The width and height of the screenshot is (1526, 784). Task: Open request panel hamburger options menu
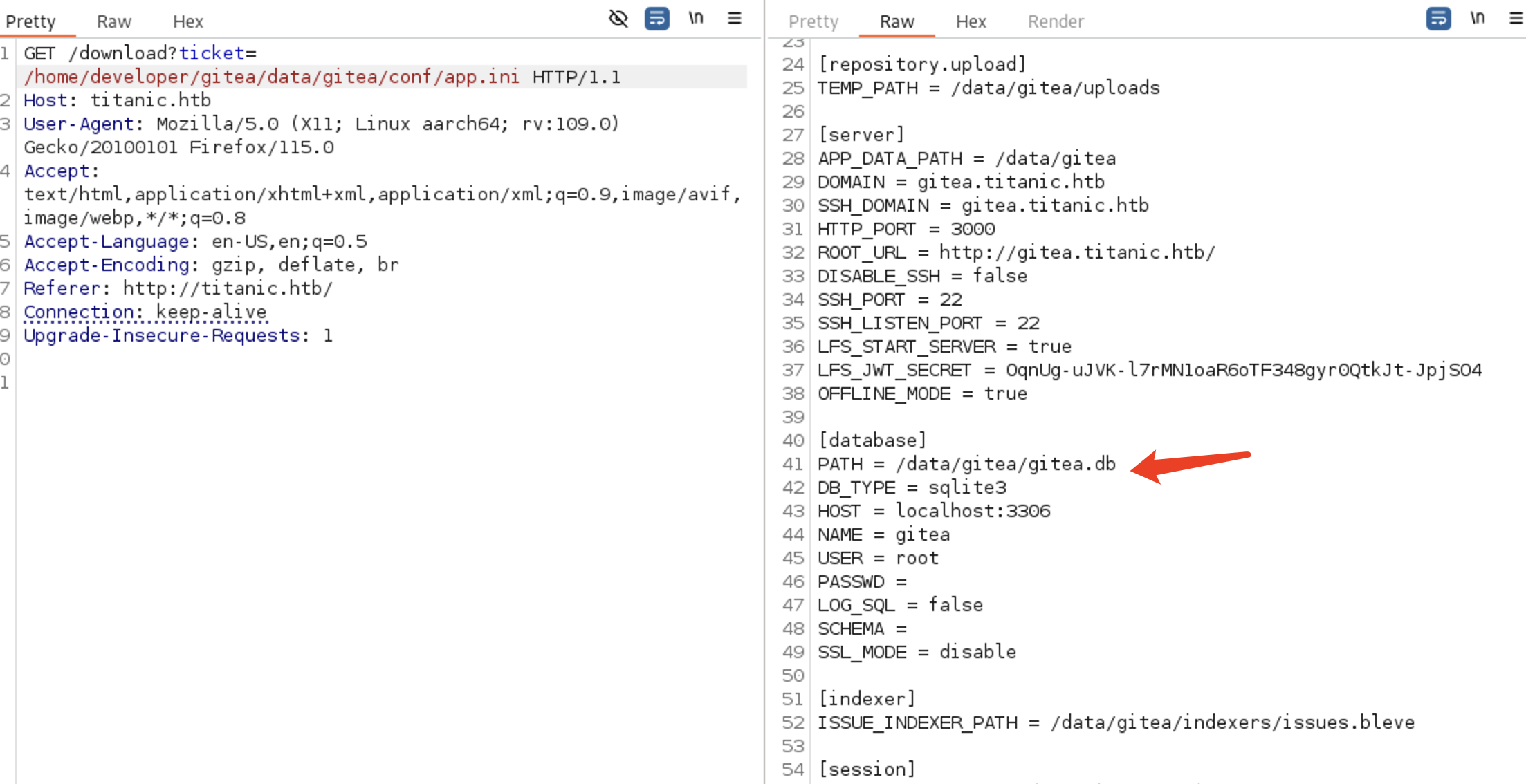(x=735, y=18)
